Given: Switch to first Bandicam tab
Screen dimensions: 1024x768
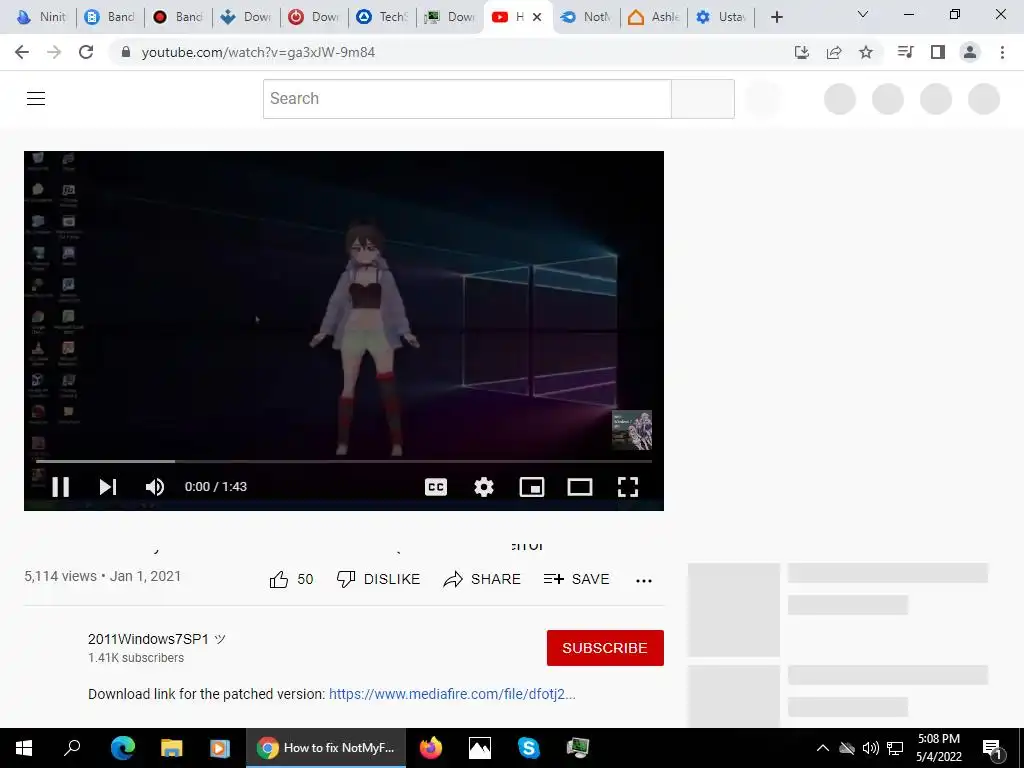Looking at the screenshot, I should 110,17.
